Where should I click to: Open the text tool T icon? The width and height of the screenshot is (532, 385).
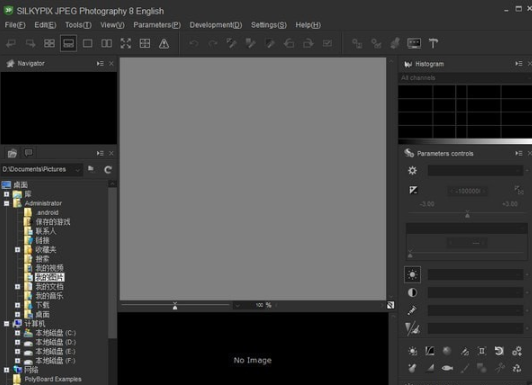433,43
